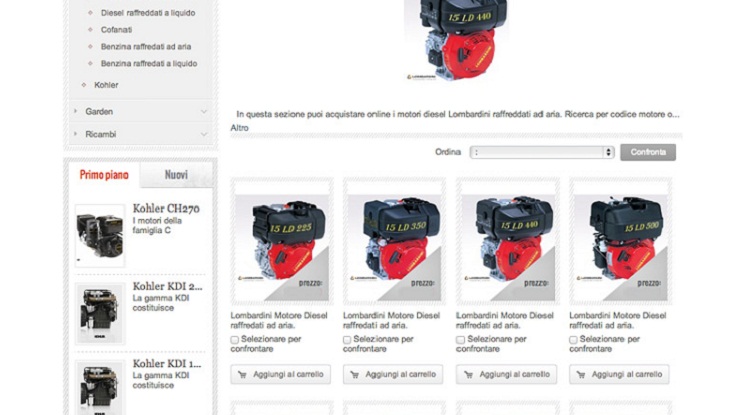Open the Altro read-more link

(239, 128)
